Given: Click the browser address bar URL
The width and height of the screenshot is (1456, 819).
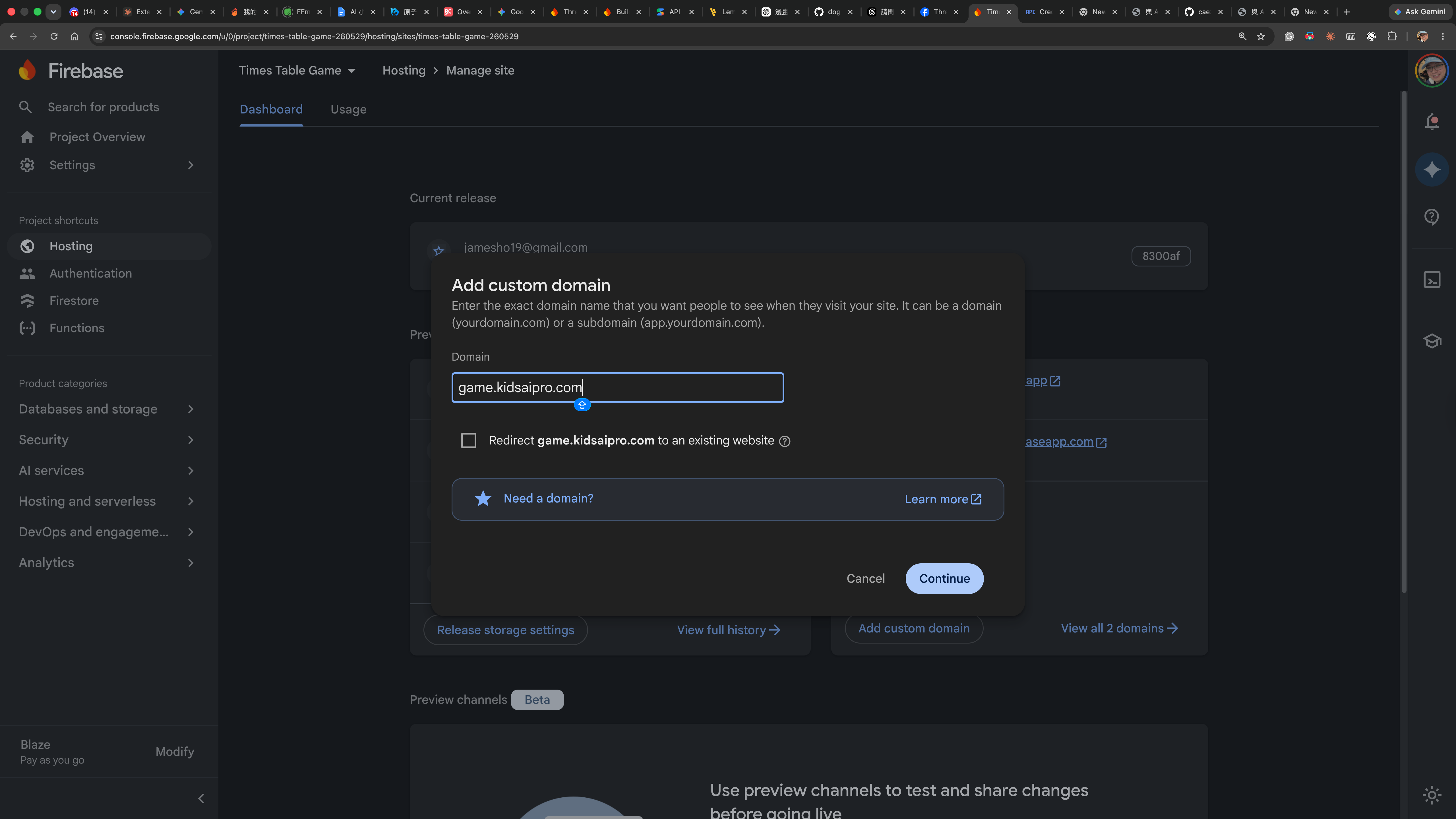Looking at the screenshot, I should [314, 36].
